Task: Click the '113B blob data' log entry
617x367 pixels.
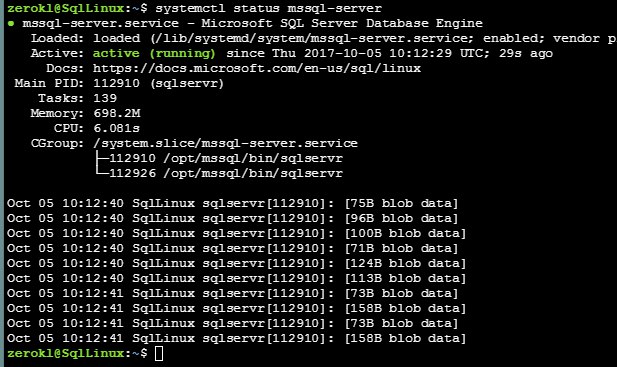Action: click(405, 278)
